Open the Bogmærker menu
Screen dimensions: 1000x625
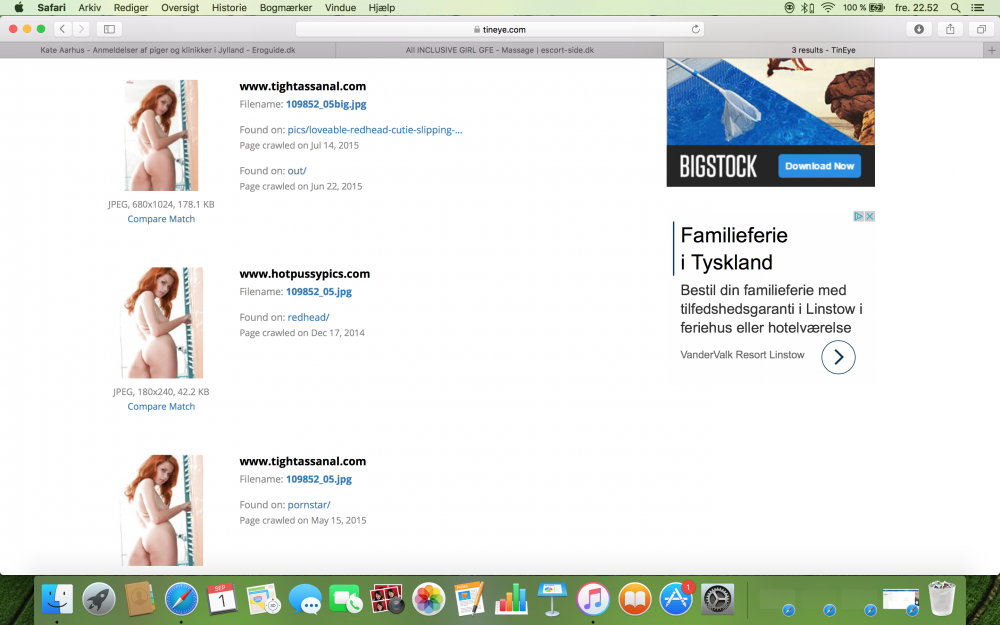pyautogui.click(x=286, y=8)
